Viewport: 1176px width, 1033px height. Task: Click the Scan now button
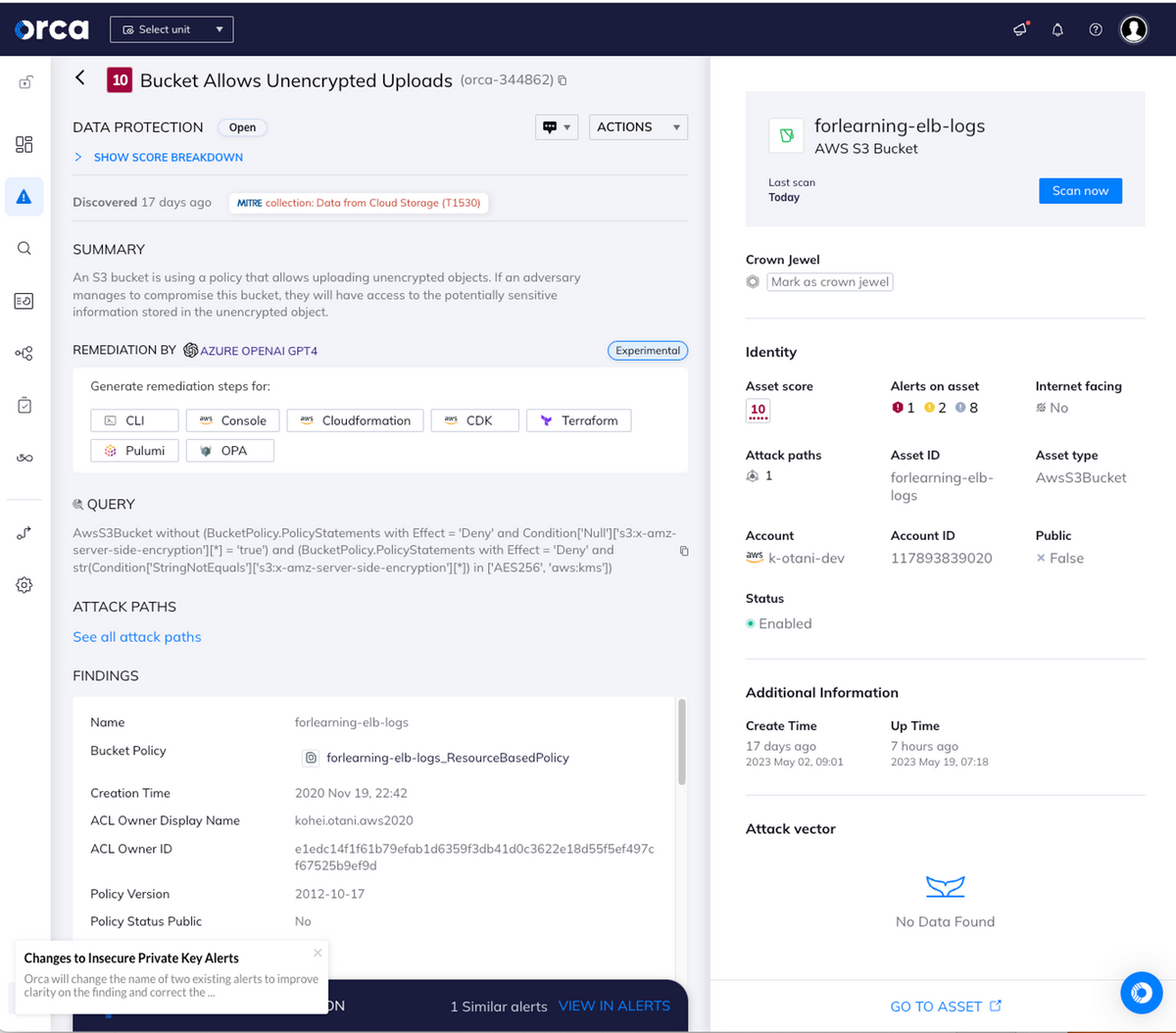1080,191
